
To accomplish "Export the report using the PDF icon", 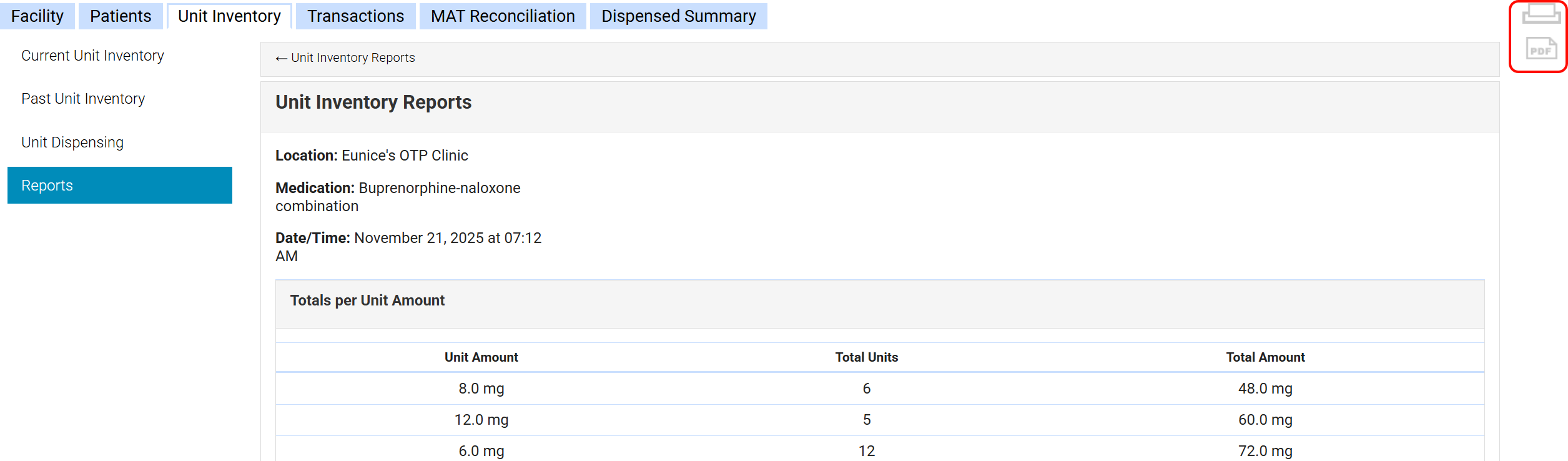I will 1541,49.
